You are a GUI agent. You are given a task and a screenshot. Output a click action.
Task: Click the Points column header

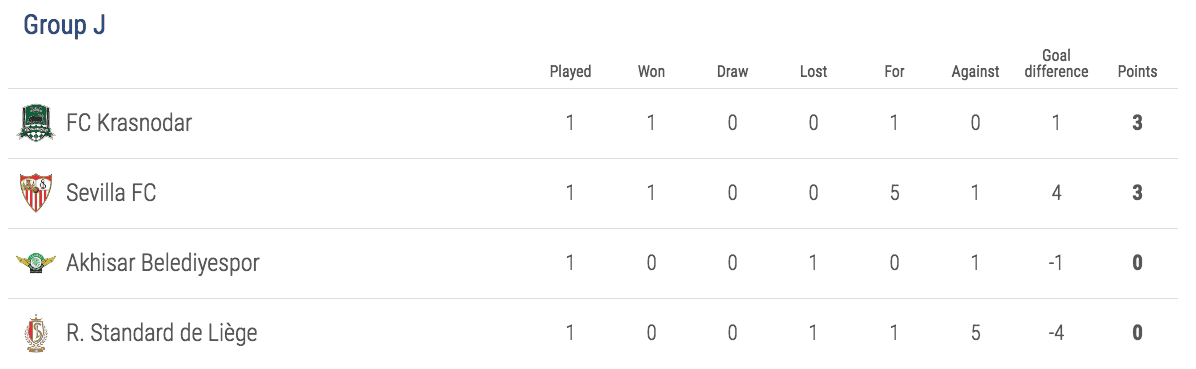[x=1137, y=72]
